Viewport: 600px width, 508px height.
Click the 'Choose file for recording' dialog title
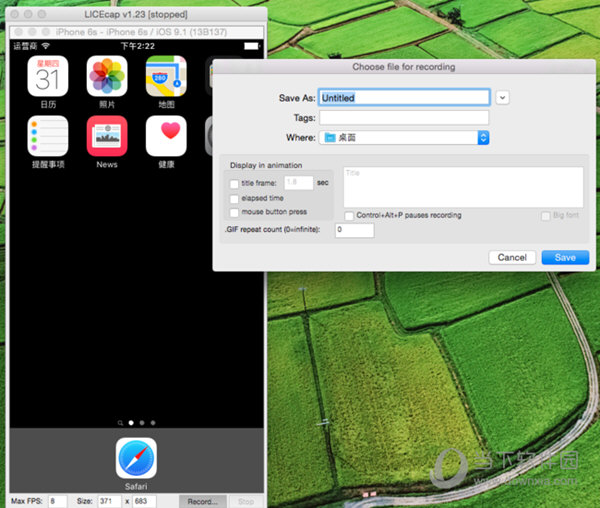[404, 67]
